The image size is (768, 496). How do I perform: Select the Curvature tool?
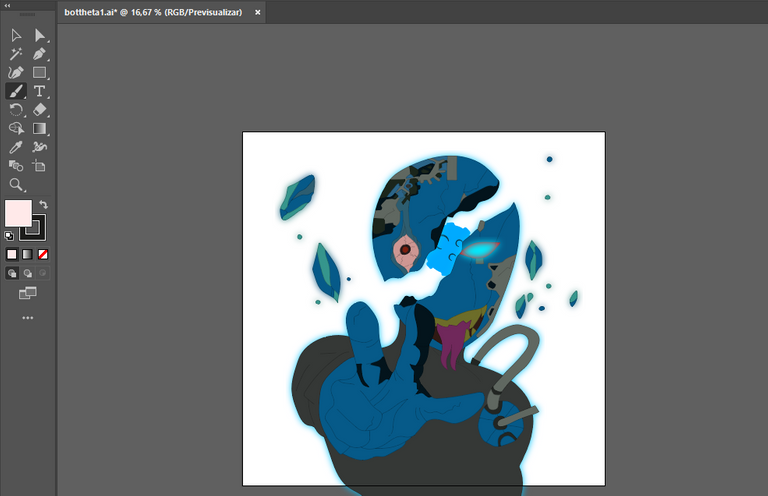pos(16,72)
